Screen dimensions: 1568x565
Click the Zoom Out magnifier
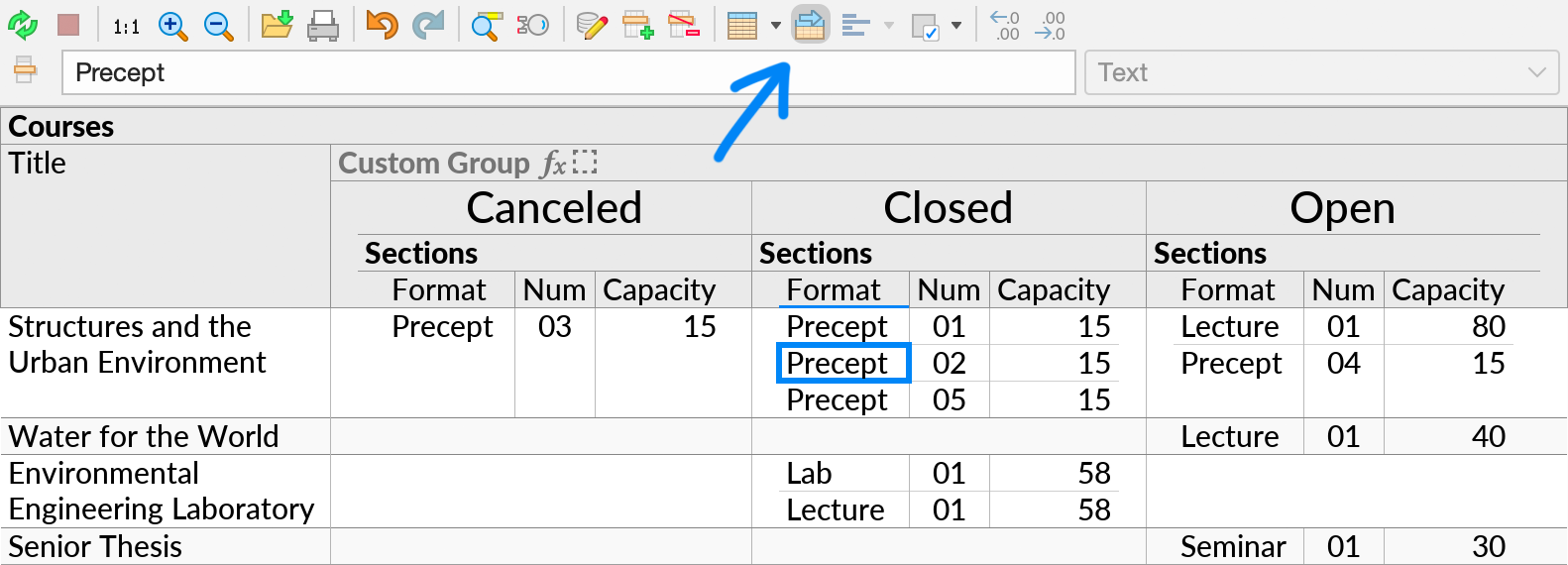click(218, 26)
